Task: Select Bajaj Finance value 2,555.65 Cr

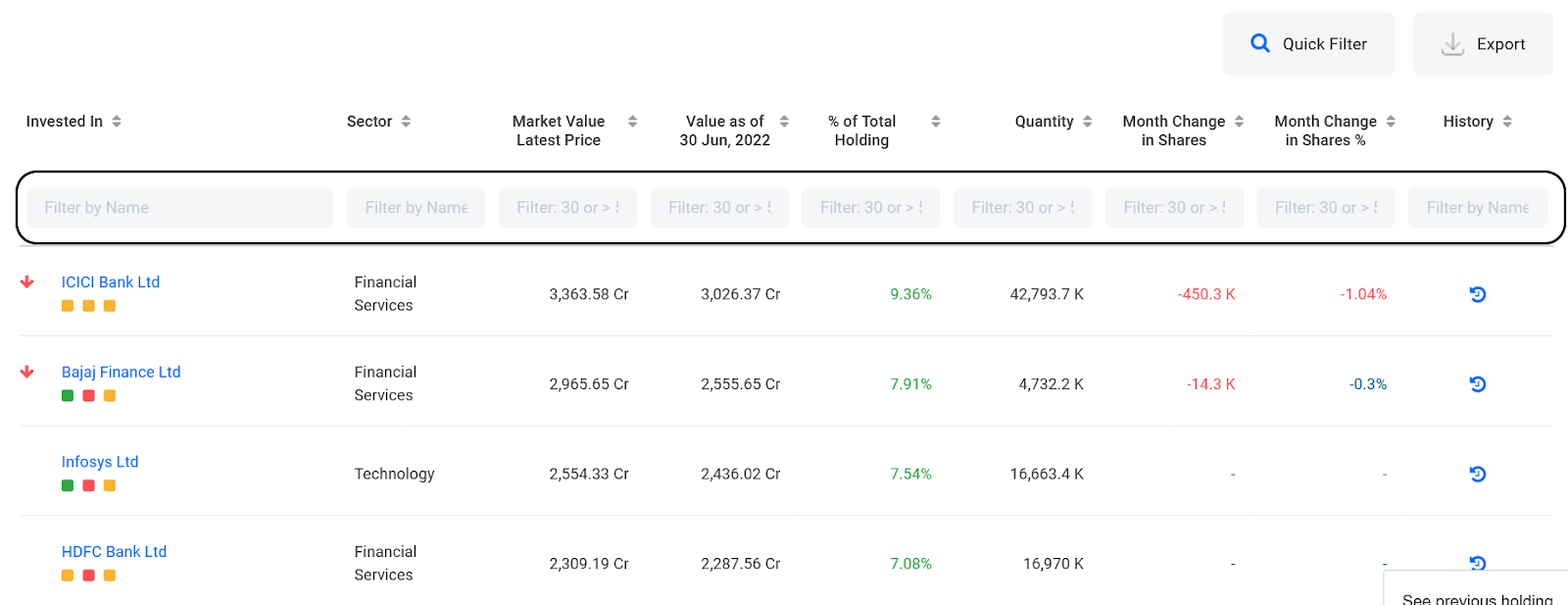Action: coord(741,384)
